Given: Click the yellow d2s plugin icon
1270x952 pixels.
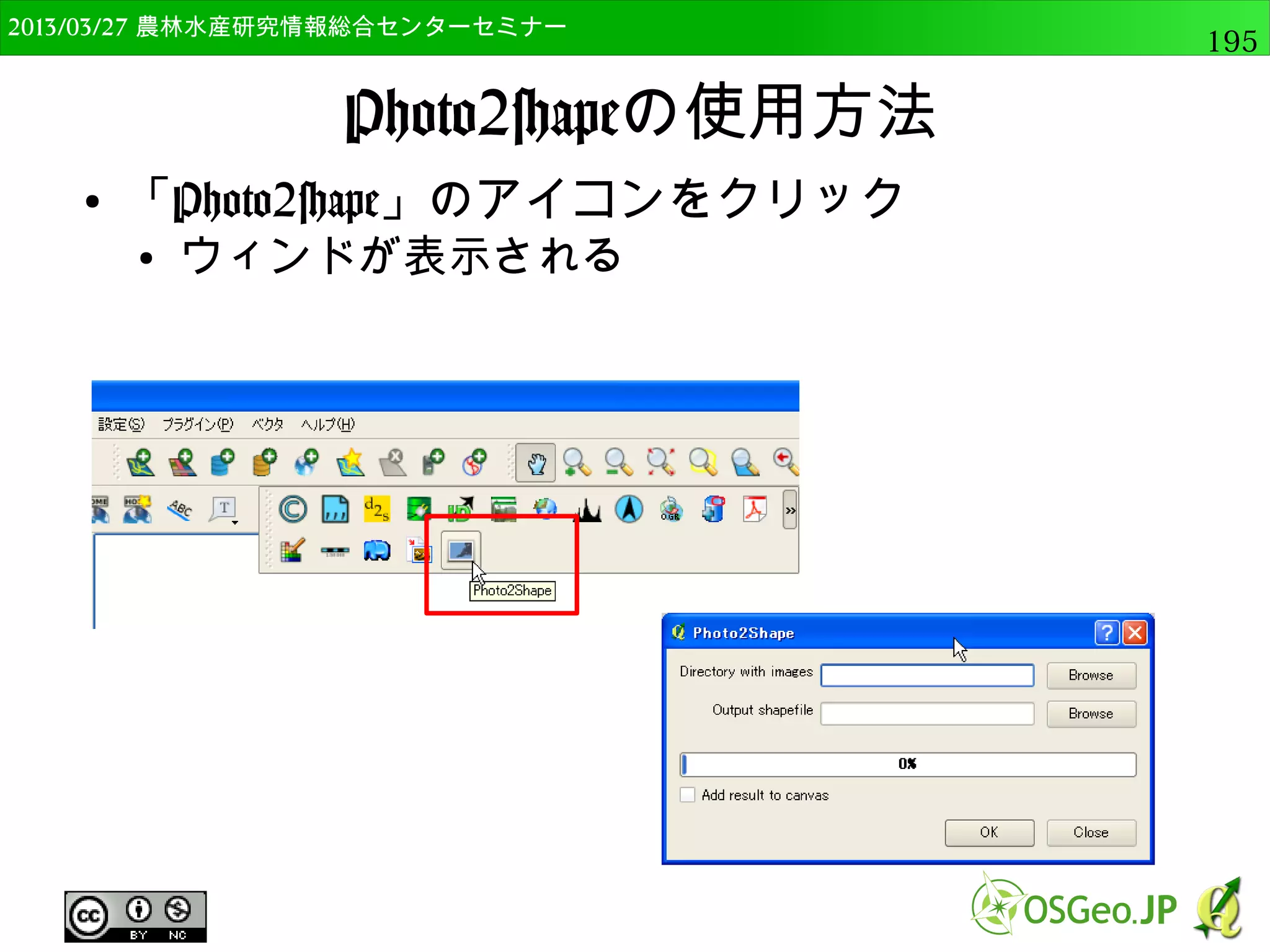Looking at the screenshot, I should click(376, 509).
